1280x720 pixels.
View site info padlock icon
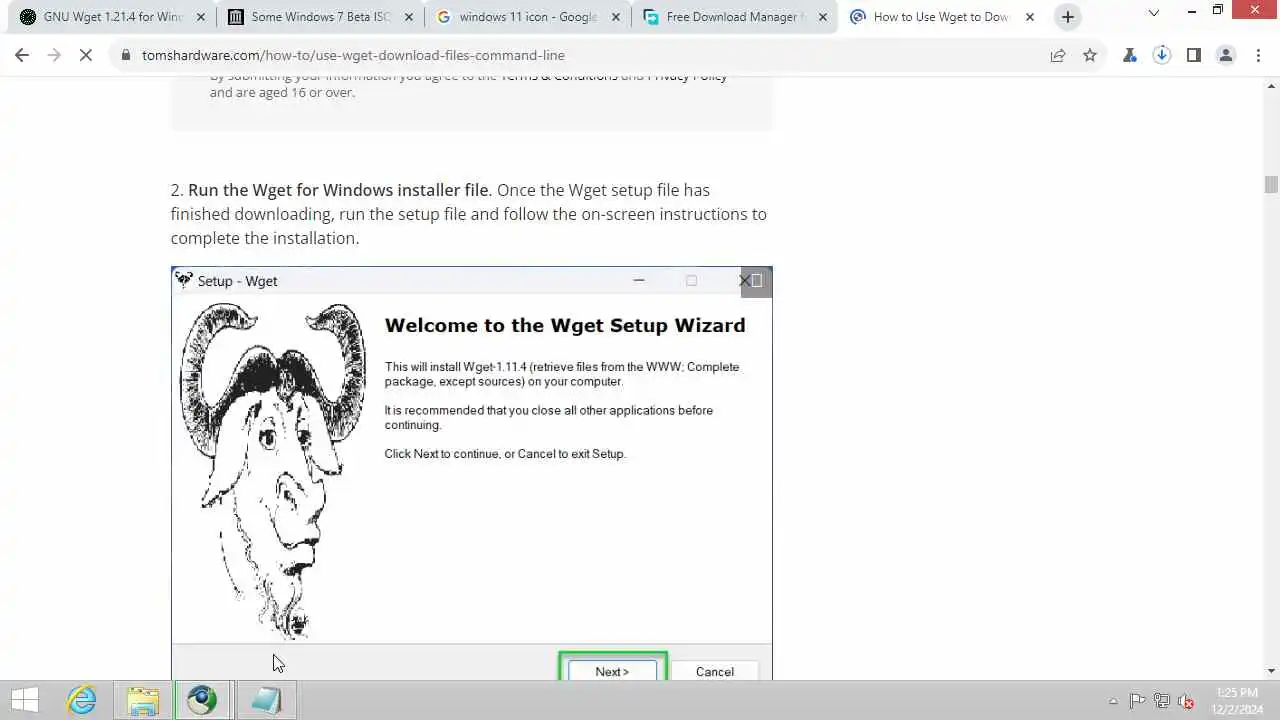click(126, 56)
